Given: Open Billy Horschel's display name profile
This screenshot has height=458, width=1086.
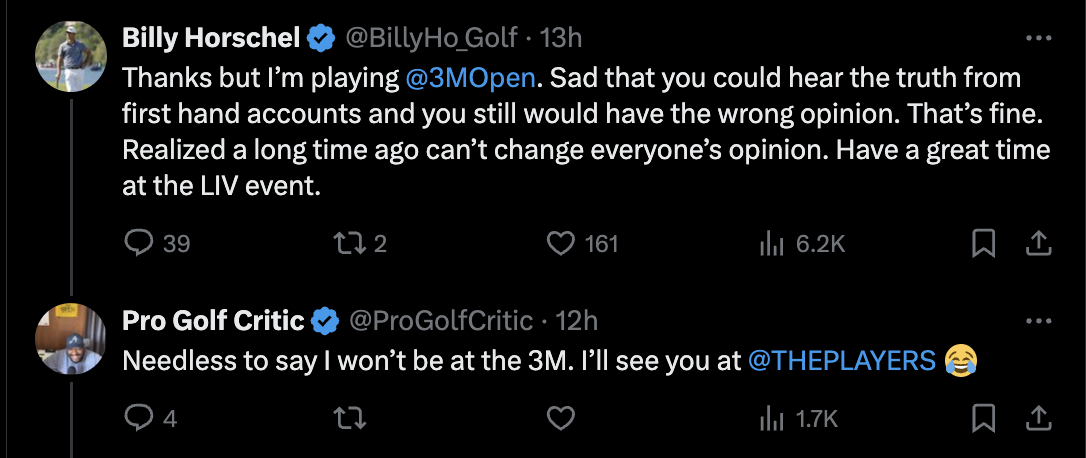Looking at the screenshot, I should pyautogui.click(x=211, y=39).
